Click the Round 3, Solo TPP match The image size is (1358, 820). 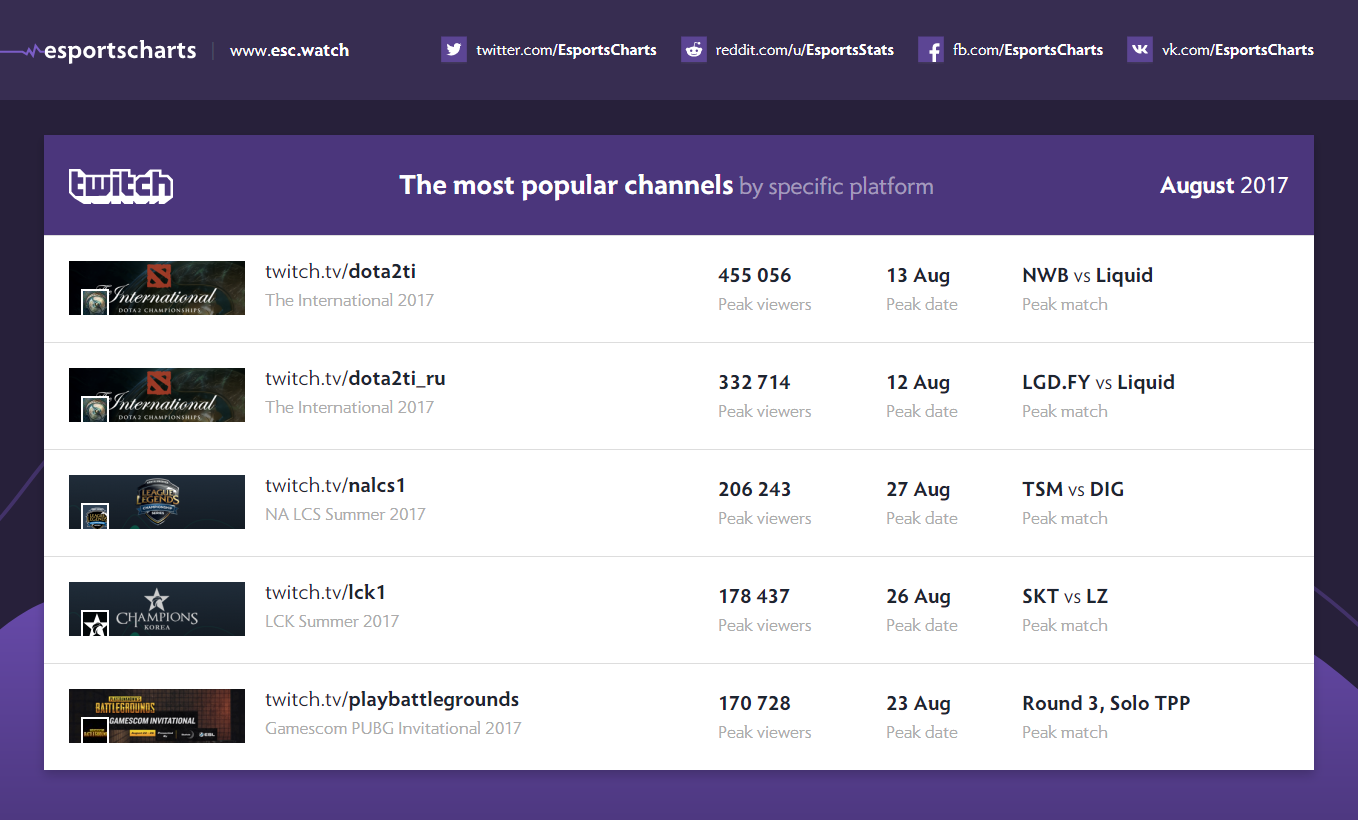tap(1106, 703)
